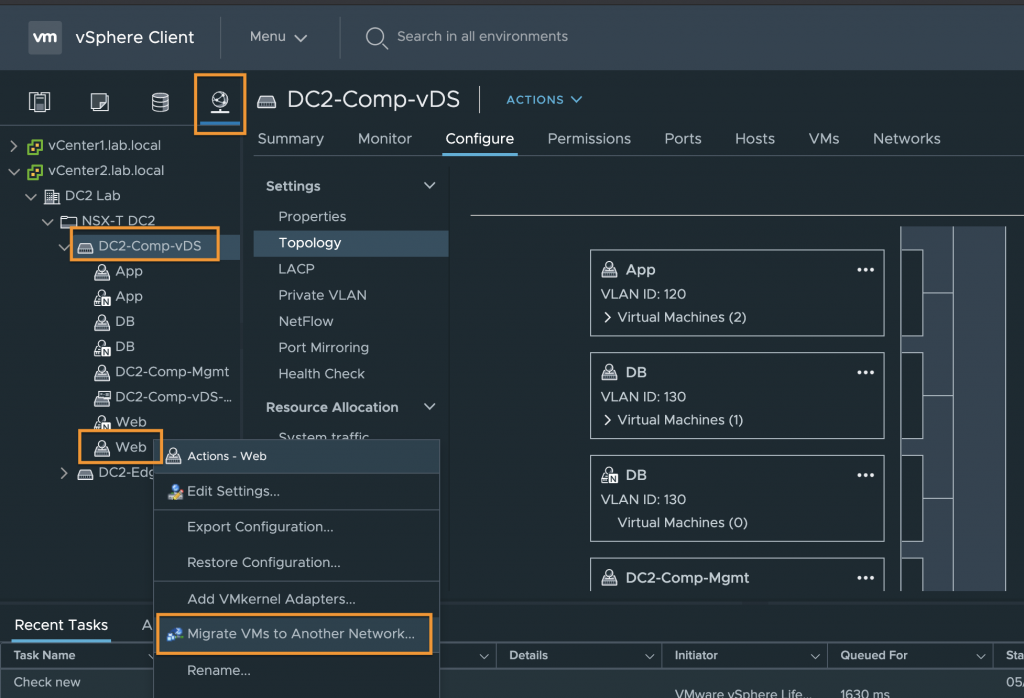Click DC2-Comp-vDS switch icon in tree
Screen dimensions: 1024x698
pyautogui.click(x=85, y=247)
